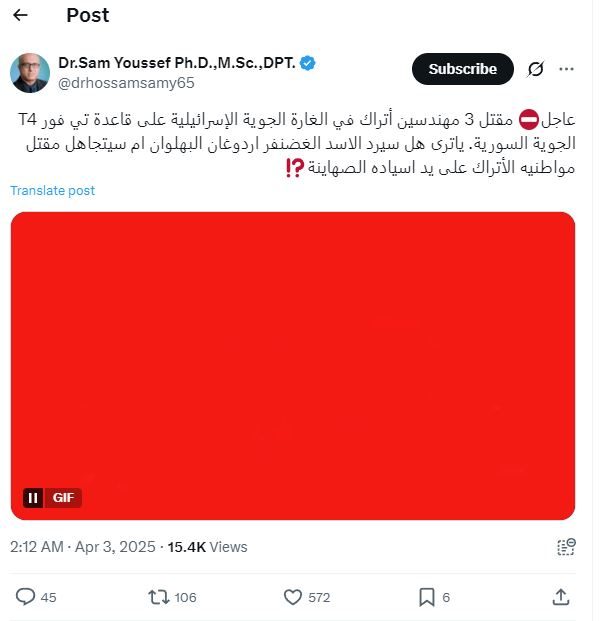
Task: View the 15.4K Views analytics
Action: tap(207, 547)
